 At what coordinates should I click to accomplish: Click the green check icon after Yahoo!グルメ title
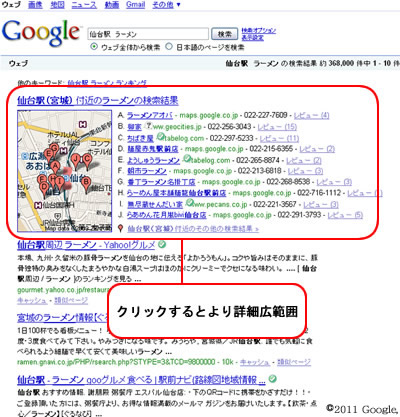pos(162,245)
